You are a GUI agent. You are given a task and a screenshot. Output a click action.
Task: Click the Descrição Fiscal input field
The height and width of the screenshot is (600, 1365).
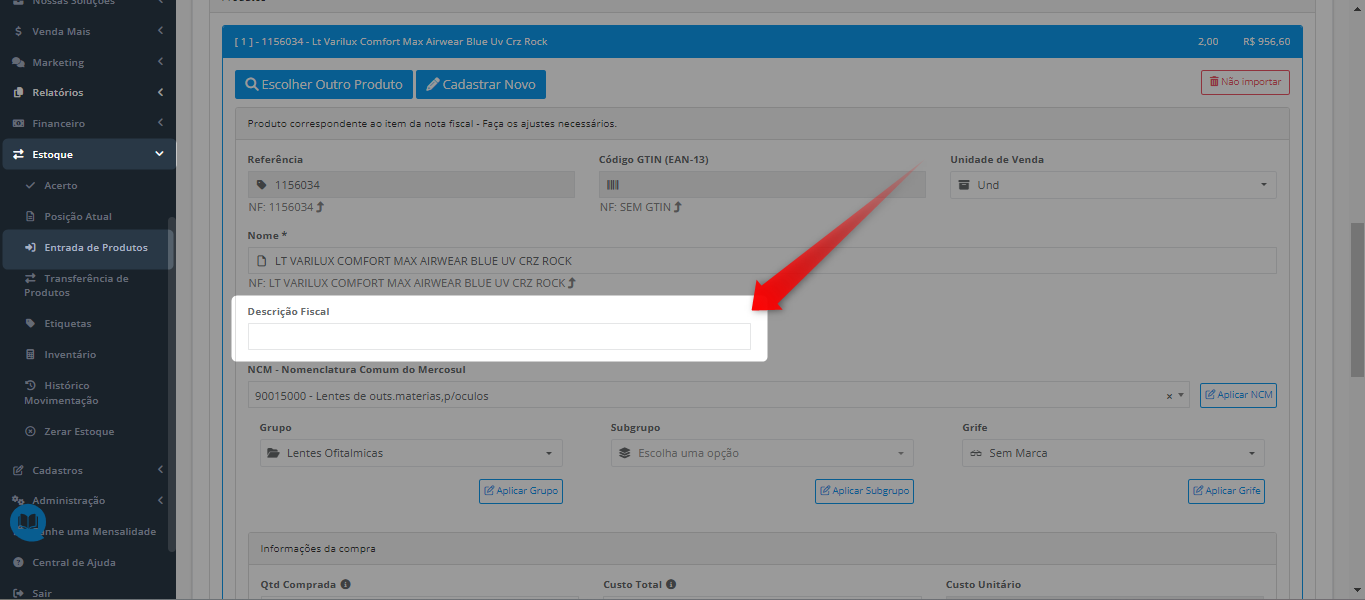pos(499,336)
